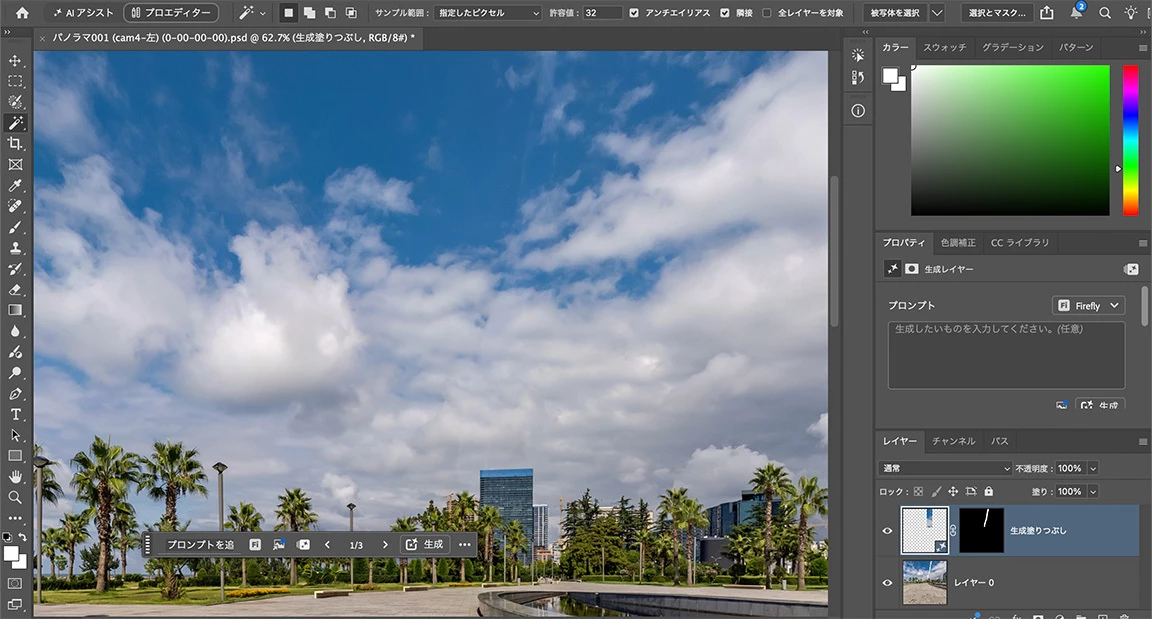Open the notifications bell
Screen dimensions: 1152x619
tap(1076, 12)
